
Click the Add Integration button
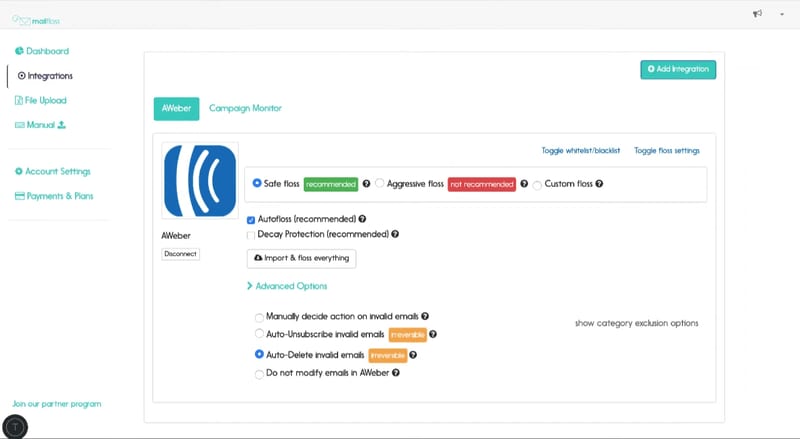tap(678, 69)
